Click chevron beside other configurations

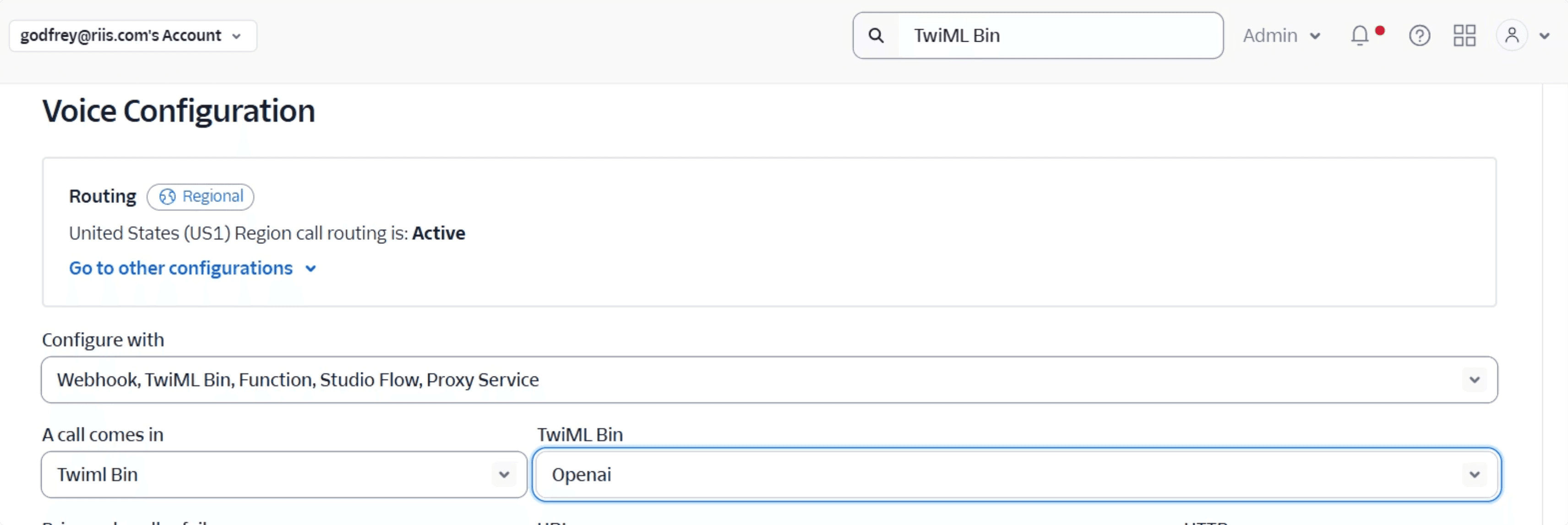coord(310,268)
